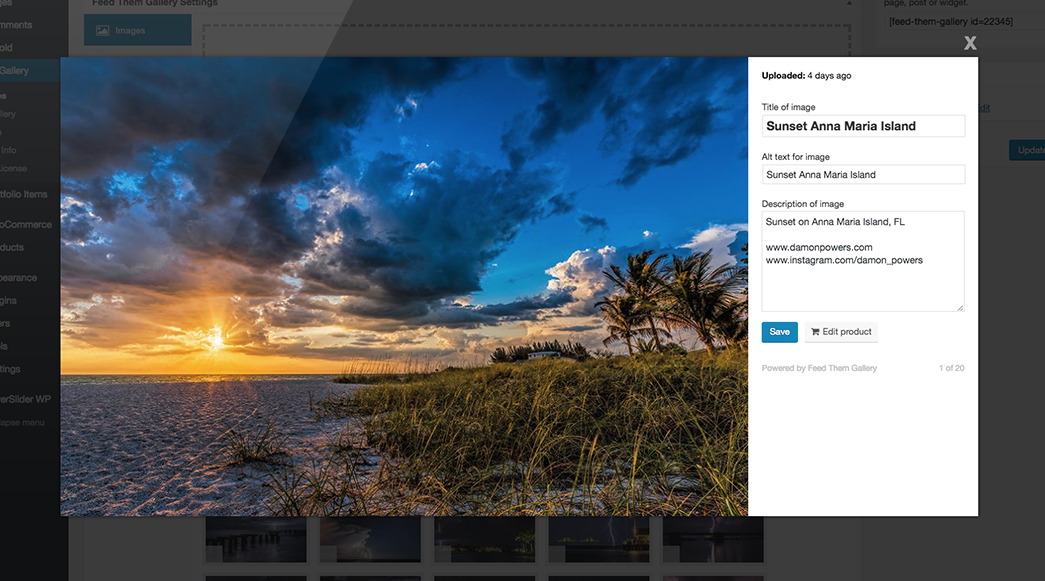
Task: Open Edit product for this image
Action: click(x=841, y=332)
